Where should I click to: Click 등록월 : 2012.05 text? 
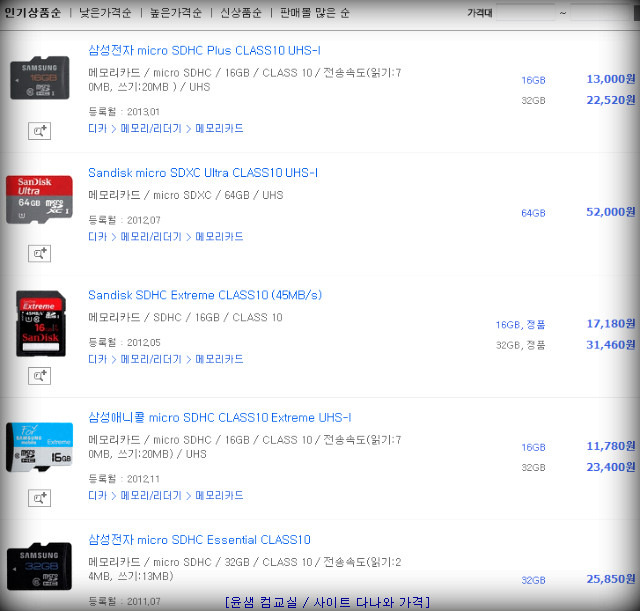pos(124,342)
